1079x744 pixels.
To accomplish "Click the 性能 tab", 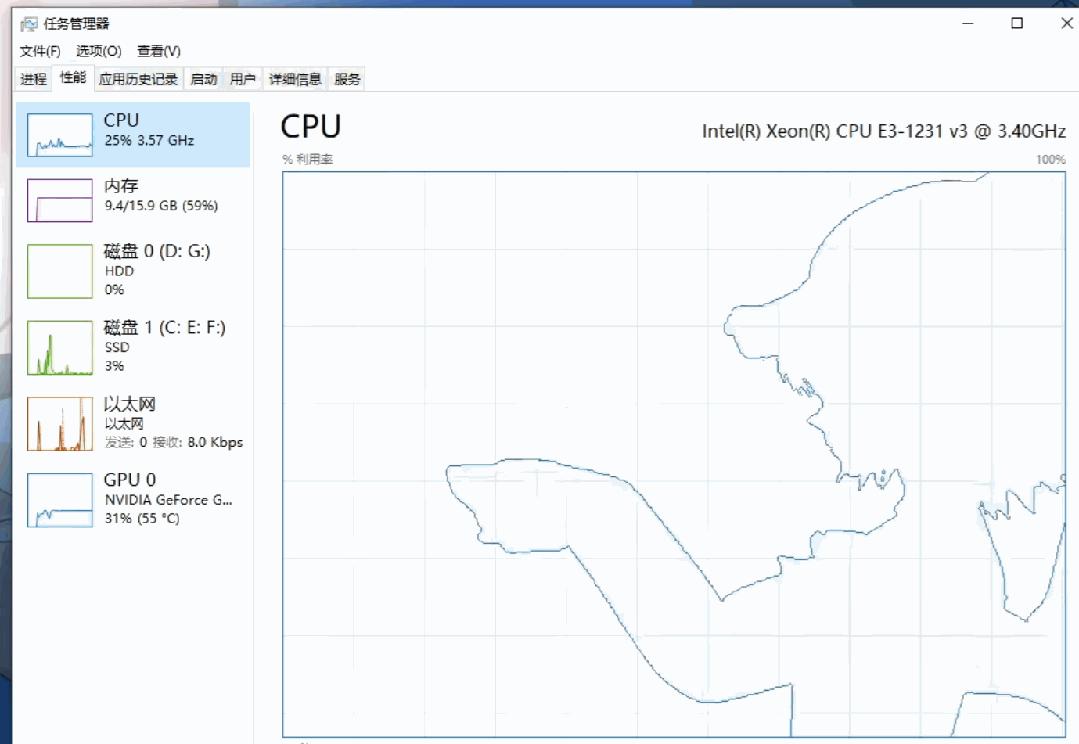I will 73,78.
